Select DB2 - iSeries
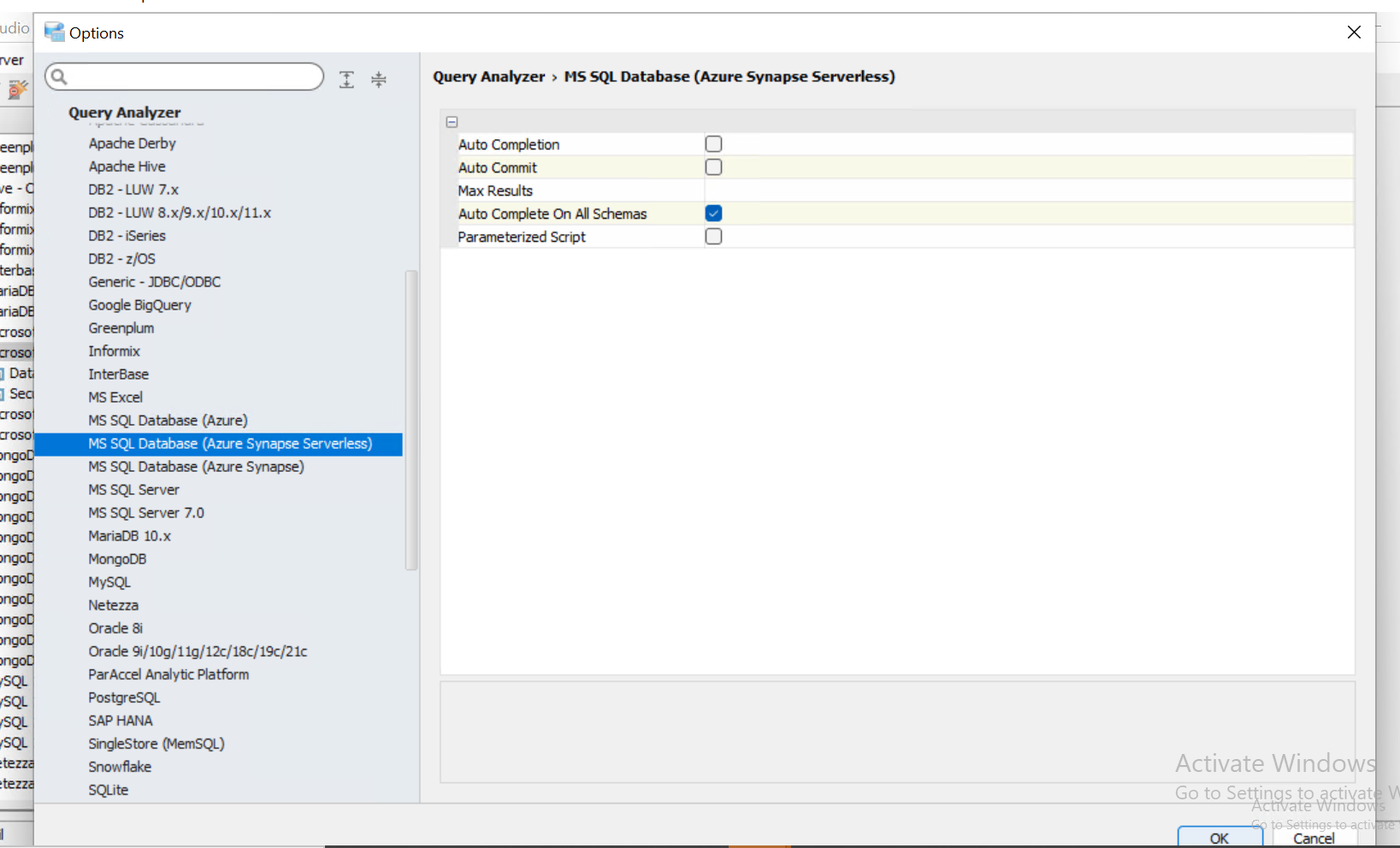The width and height of the screenshot is (1400, 848). 127,236
